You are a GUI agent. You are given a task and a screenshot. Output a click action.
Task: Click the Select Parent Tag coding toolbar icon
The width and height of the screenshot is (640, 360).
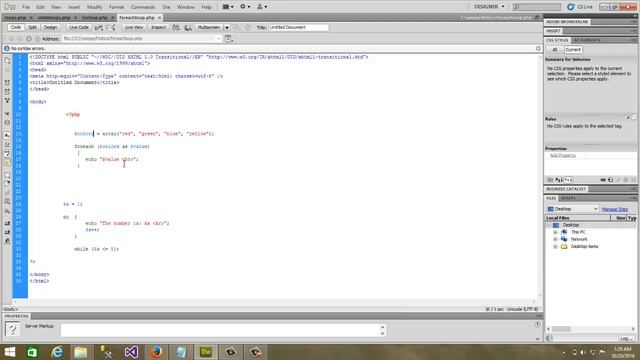click(x=7, y=113)
